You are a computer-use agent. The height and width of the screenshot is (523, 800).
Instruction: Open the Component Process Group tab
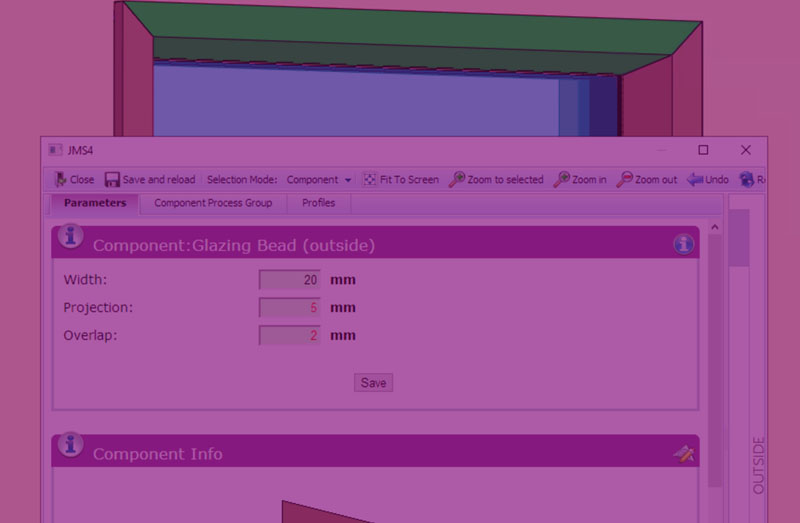pyautogui.click(x=213, y=203)
